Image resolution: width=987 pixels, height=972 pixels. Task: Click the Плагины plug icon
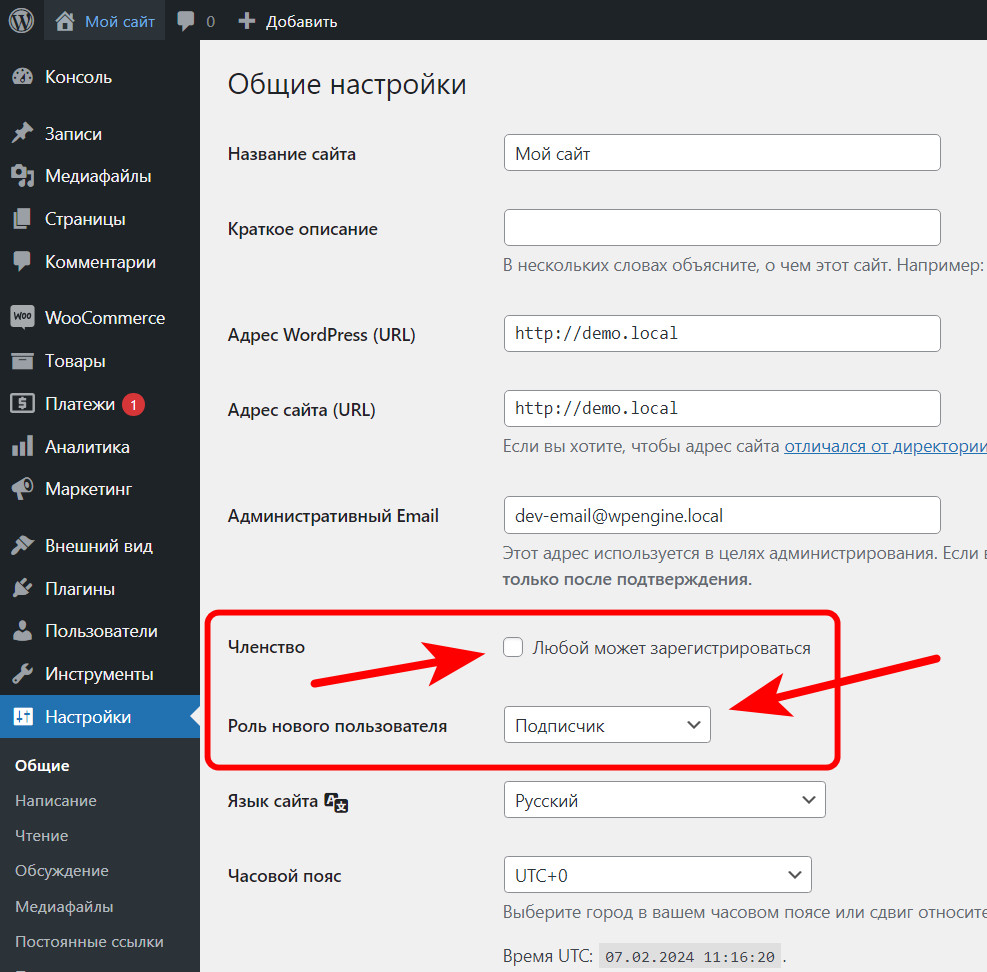(23, 588)
